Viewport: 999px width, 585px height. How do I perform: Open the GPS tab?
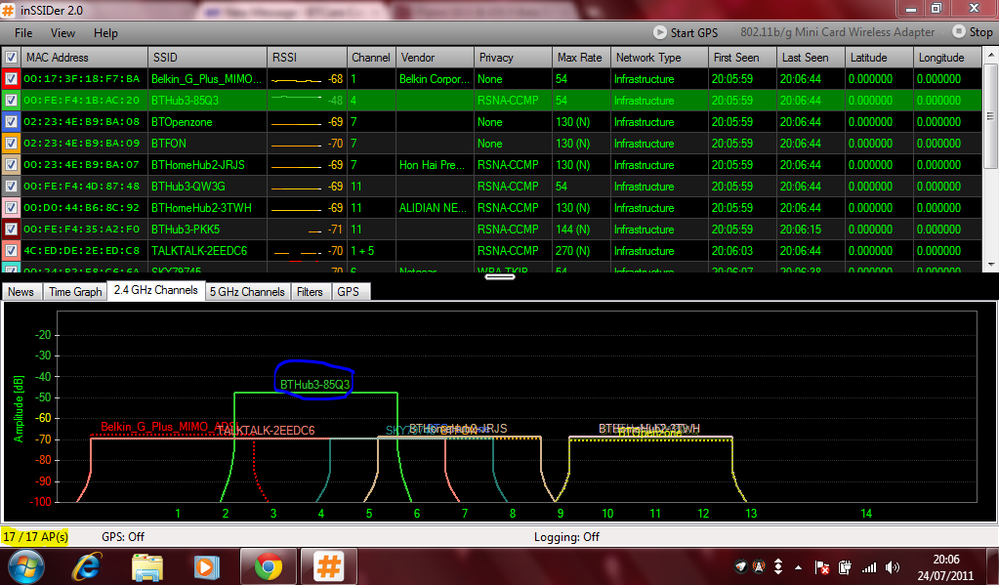point(349,292)
